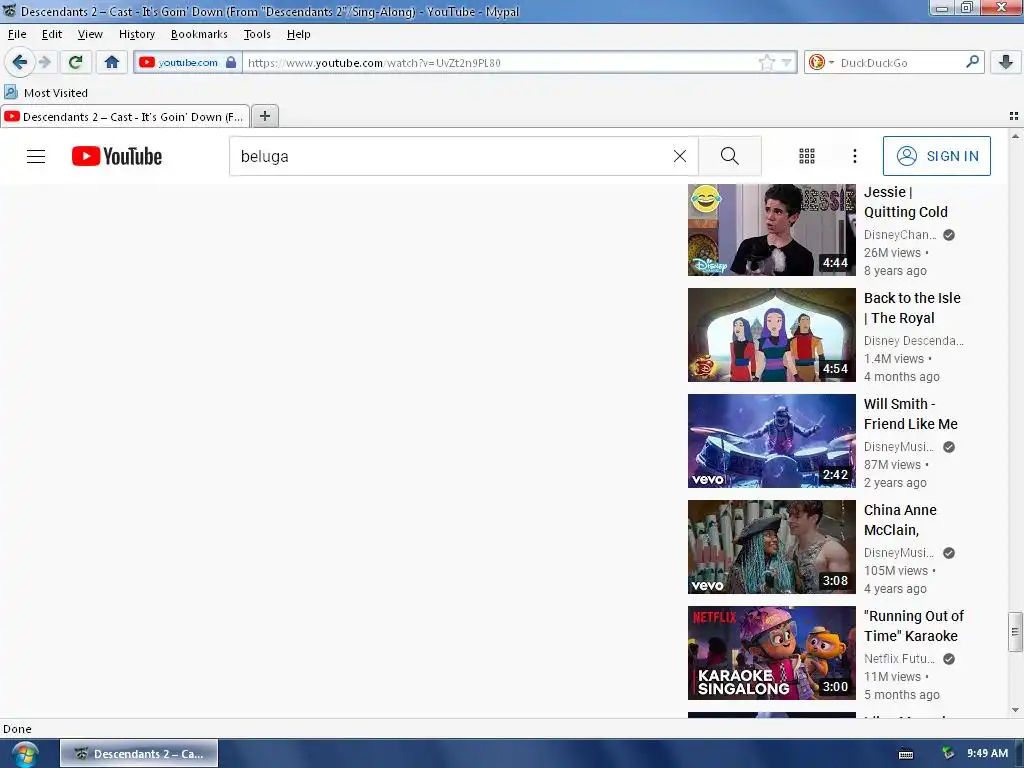Click Will Smith - Friend Like Me title
This screenshot has height=768, width=1024.
click(910, 413)
